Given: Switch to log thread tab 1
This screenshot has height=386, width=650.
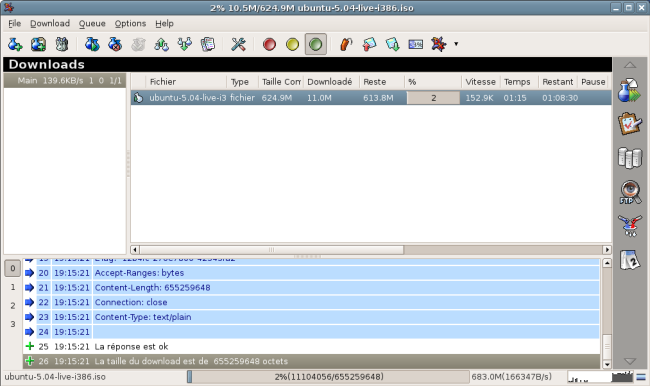Looking at the screenshot, I should click(13, 287).
